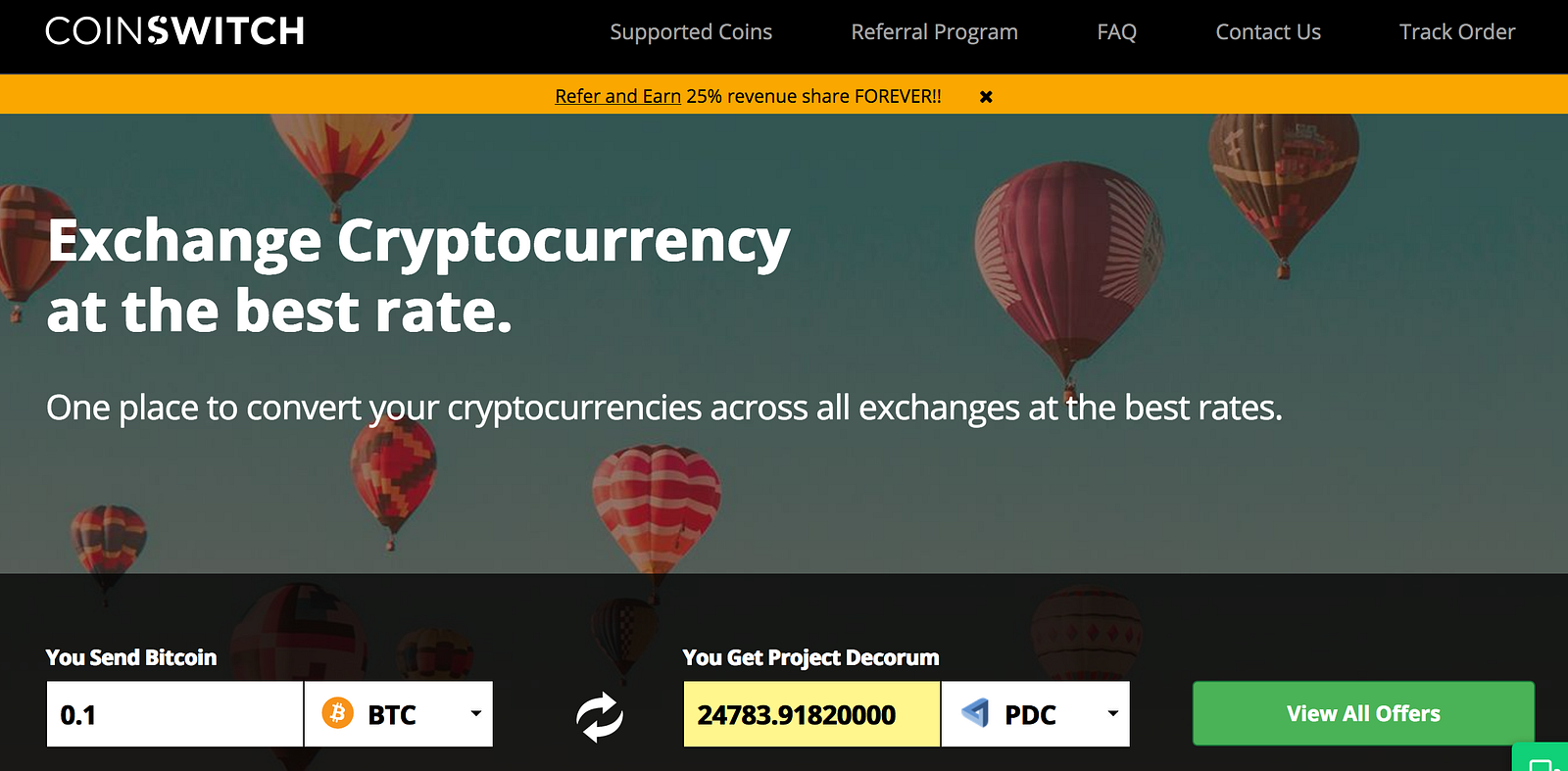1568x771 pixels.
Task: Open Track Order page
Action: [x=1457, y=32]
